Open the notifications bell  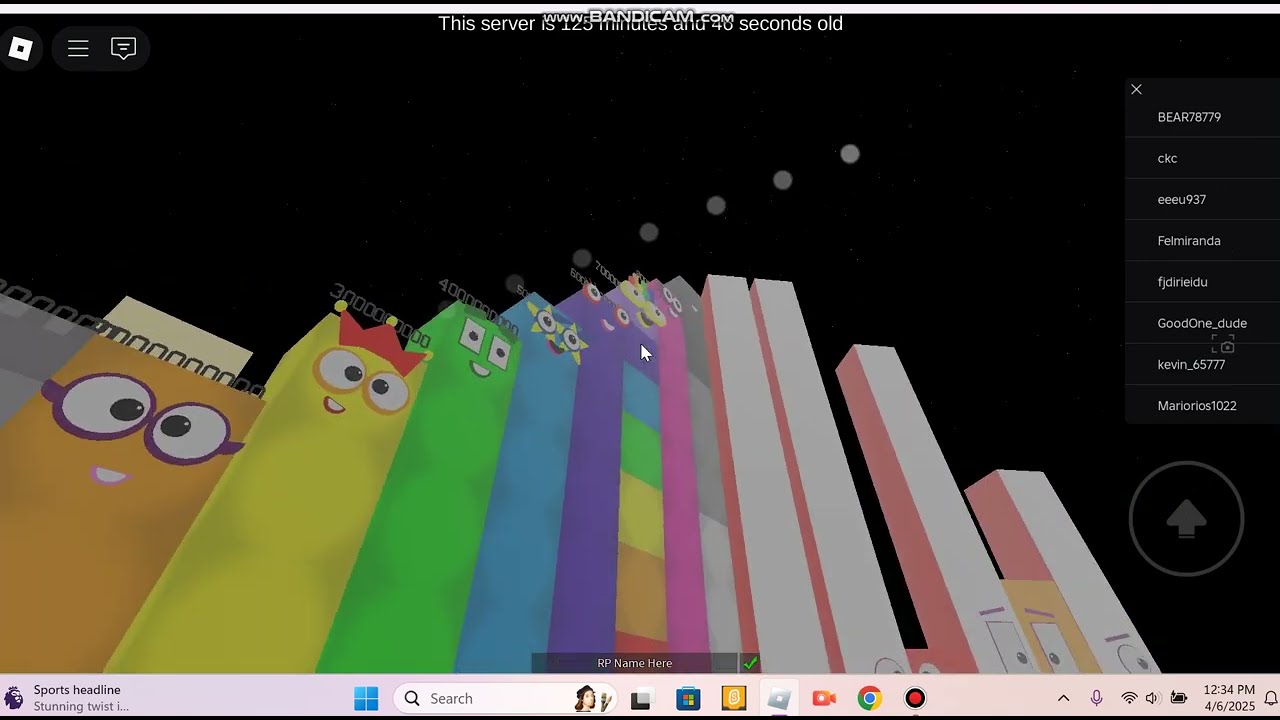pyautogui.click(x=1271, y=698)
